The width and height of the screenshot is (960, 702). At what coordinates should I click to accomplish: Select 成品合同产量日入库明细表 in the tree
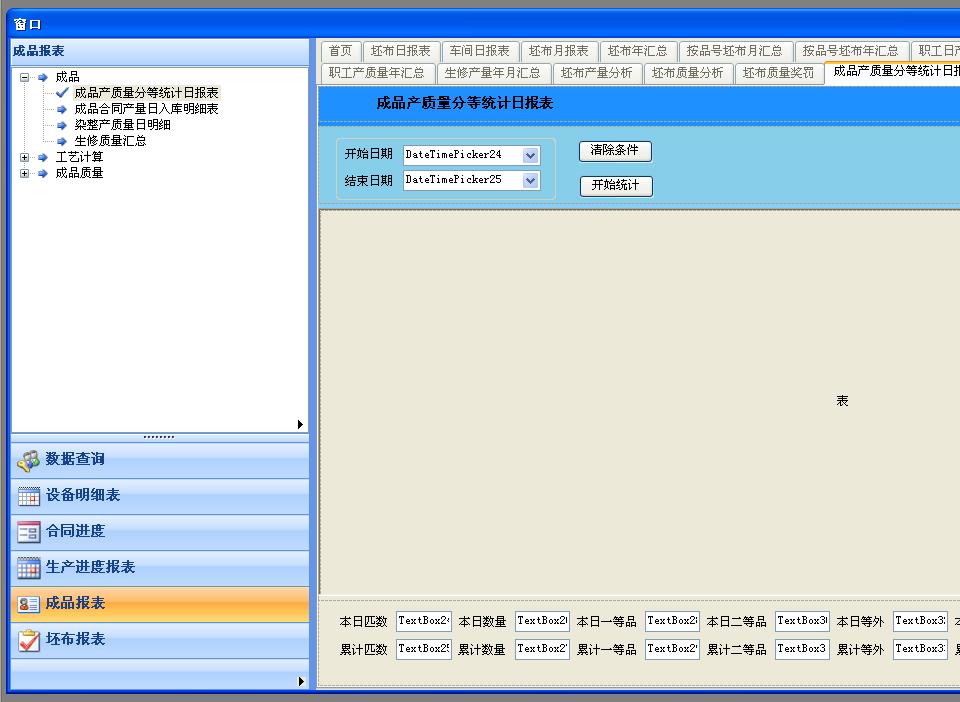(146, 109)
